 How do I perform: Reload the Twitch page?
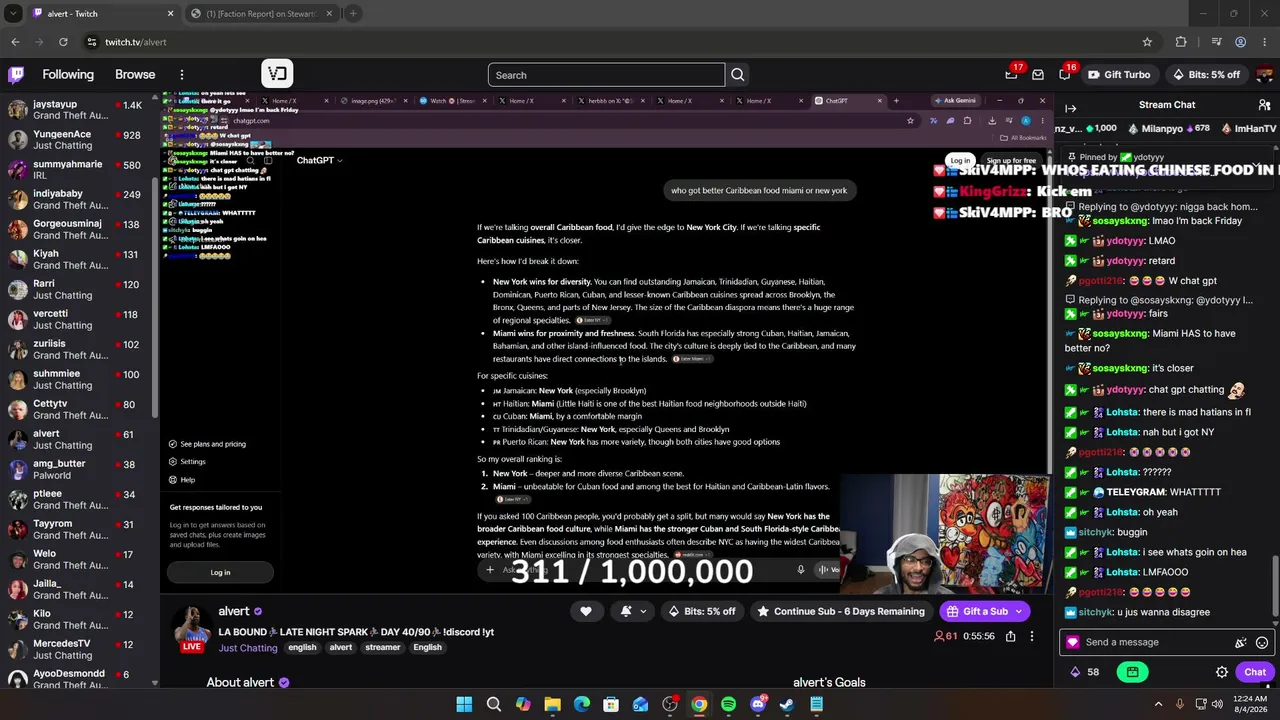point(63,42)
